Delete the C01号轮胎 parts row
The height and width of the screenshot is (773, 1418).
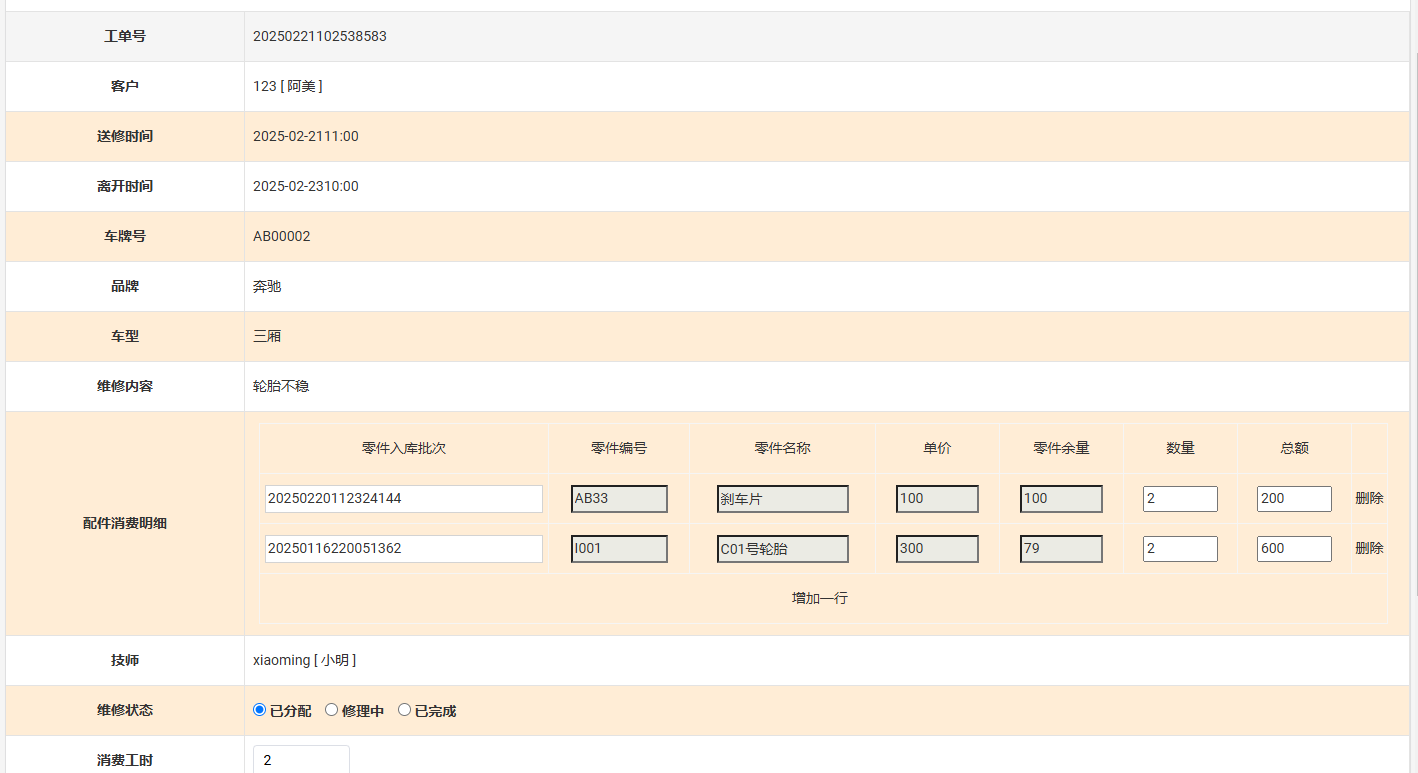point(1369,548)
